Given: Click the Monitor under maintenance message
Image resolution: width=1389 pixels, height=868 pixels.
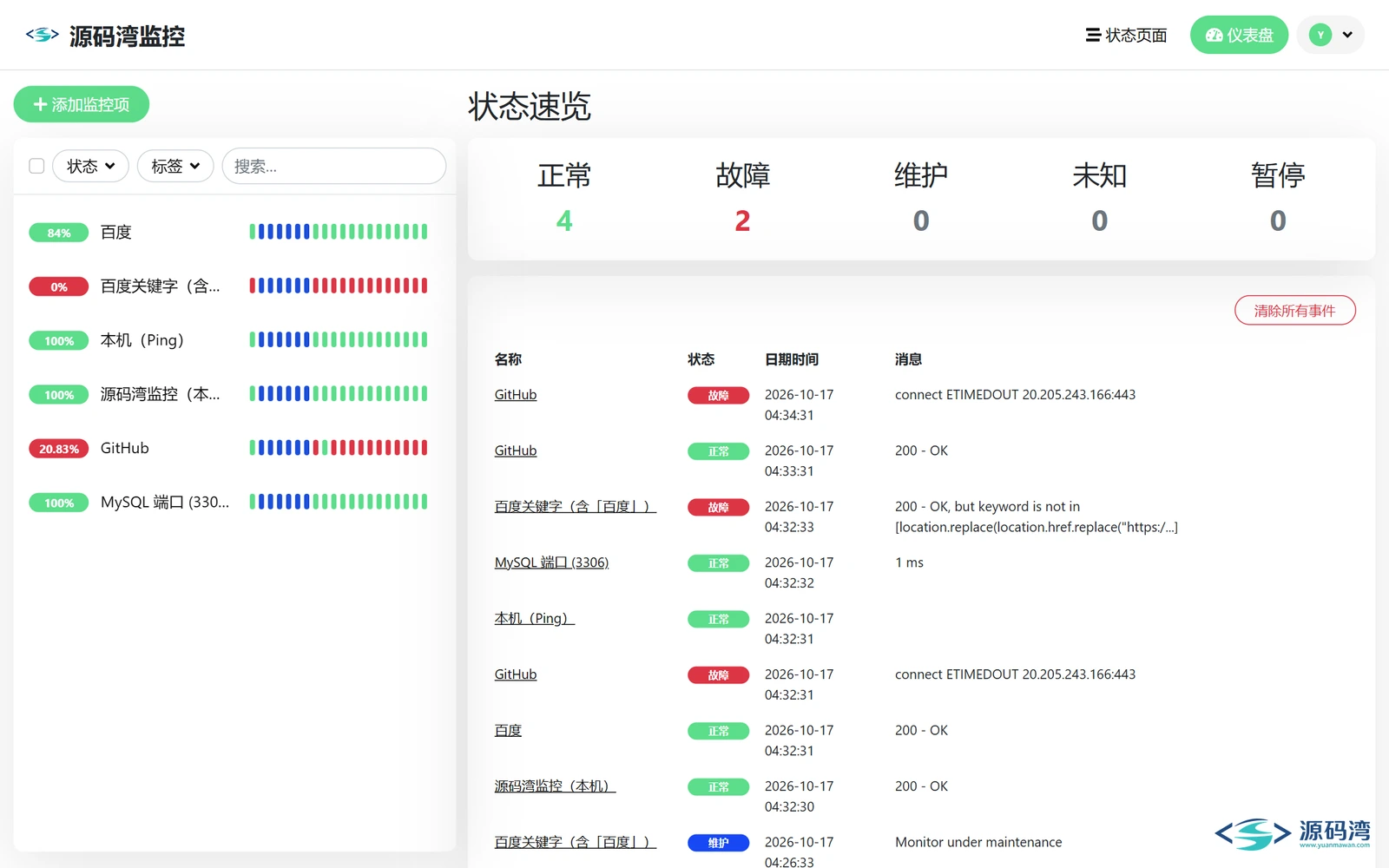Looking at the screenshot, I should 978,842.
